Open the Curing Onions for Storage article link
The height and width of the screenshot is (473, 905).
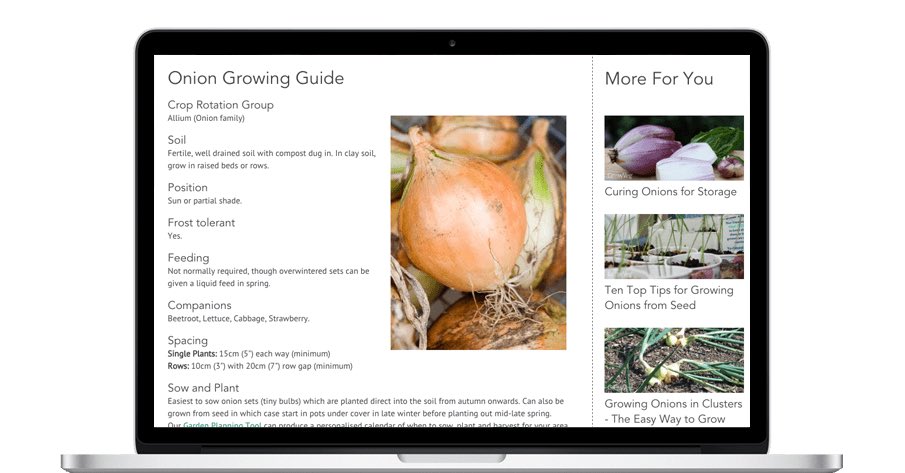click(x=670, y=192)
